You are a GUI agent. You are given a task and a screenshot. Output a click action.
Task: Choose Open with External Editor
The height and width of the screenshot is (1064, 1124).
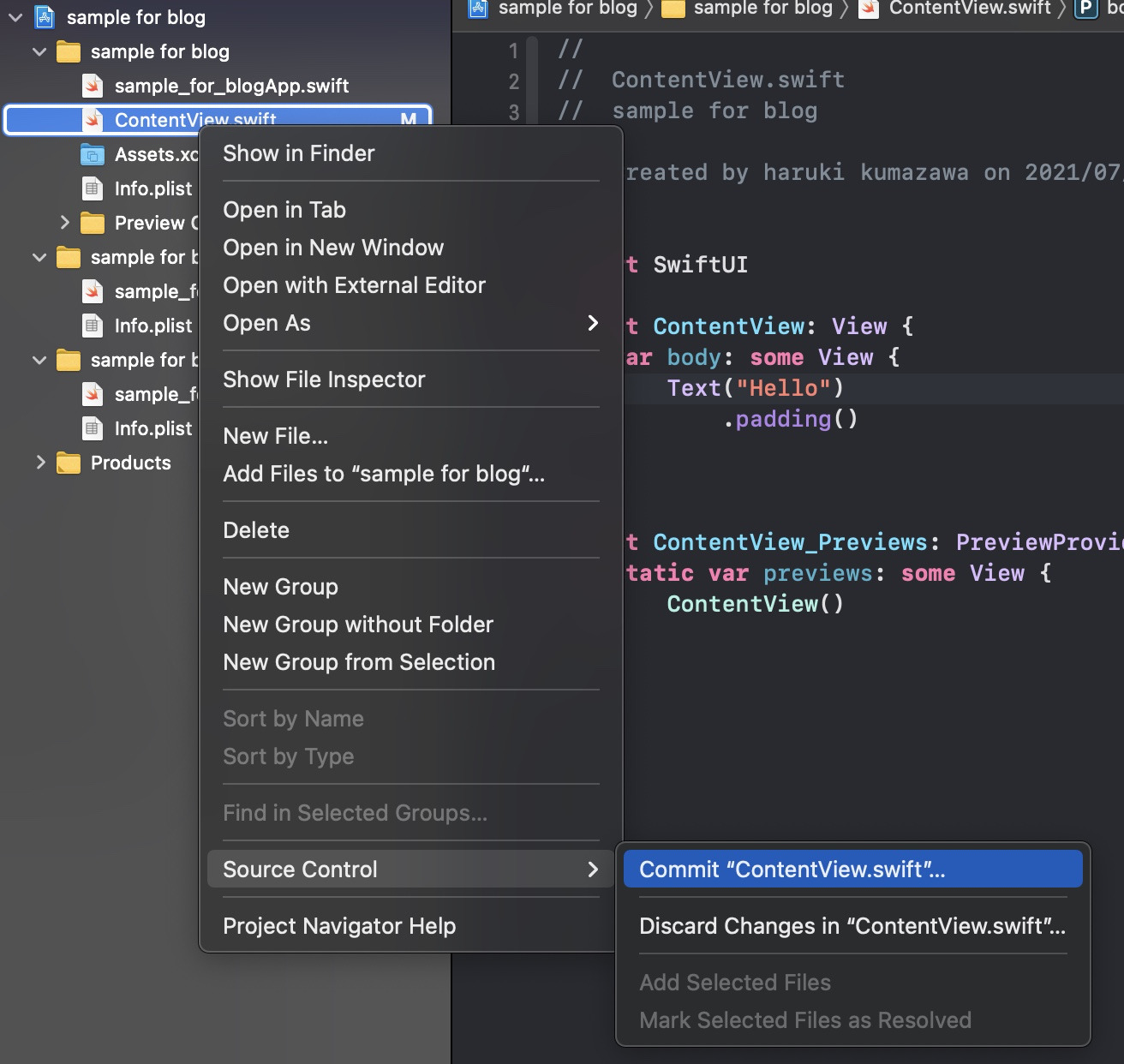[354, 285]
